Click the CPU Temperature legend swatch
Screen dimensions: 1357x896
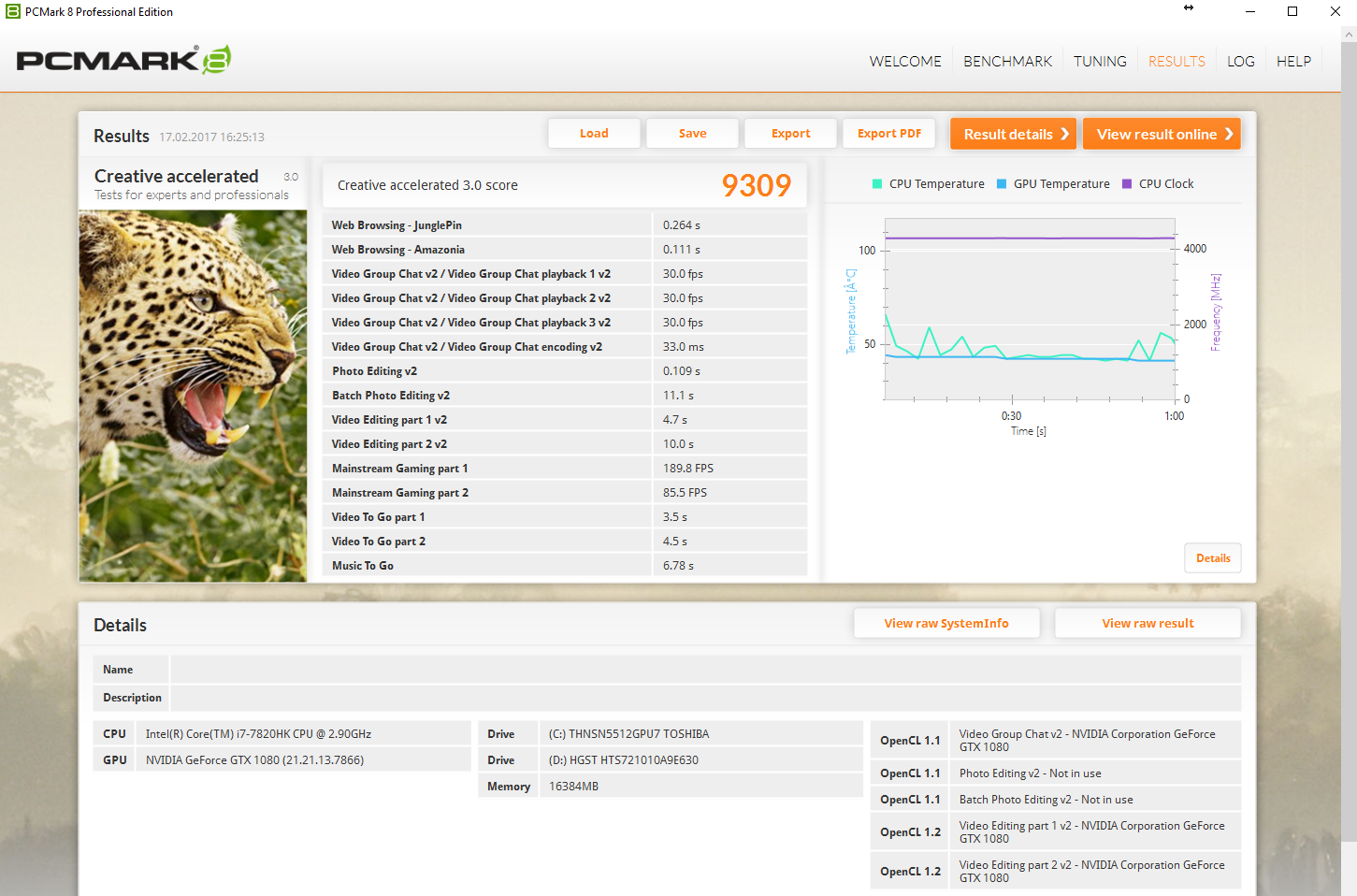point(877,184)
